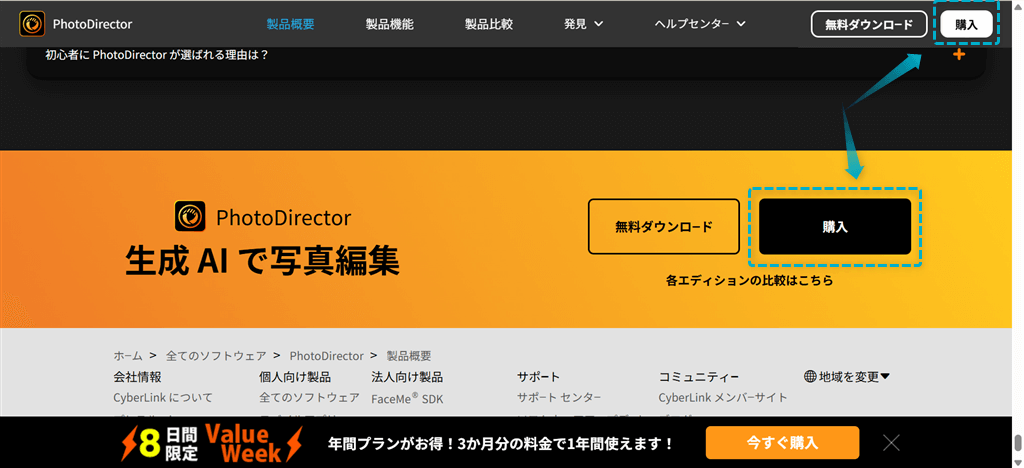Image resolution: width=1024 pixels, height=468 pixels.
Task: Click the page vertical scrollbar thumb
Action: coord(1018,443)
